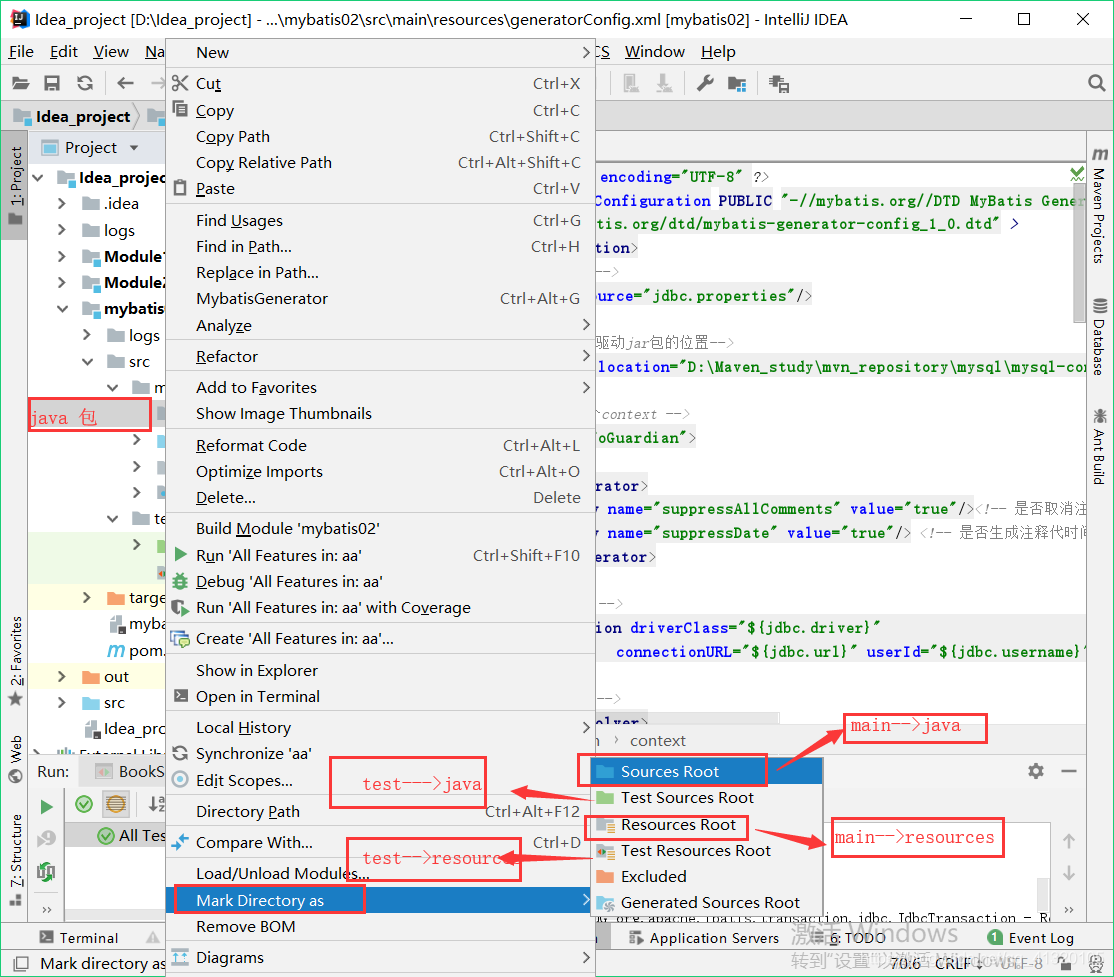Screen dimensions: 1114x977
Task: Sort test results alphabetically
Action: pyautogui.click(x=156, y=804)
